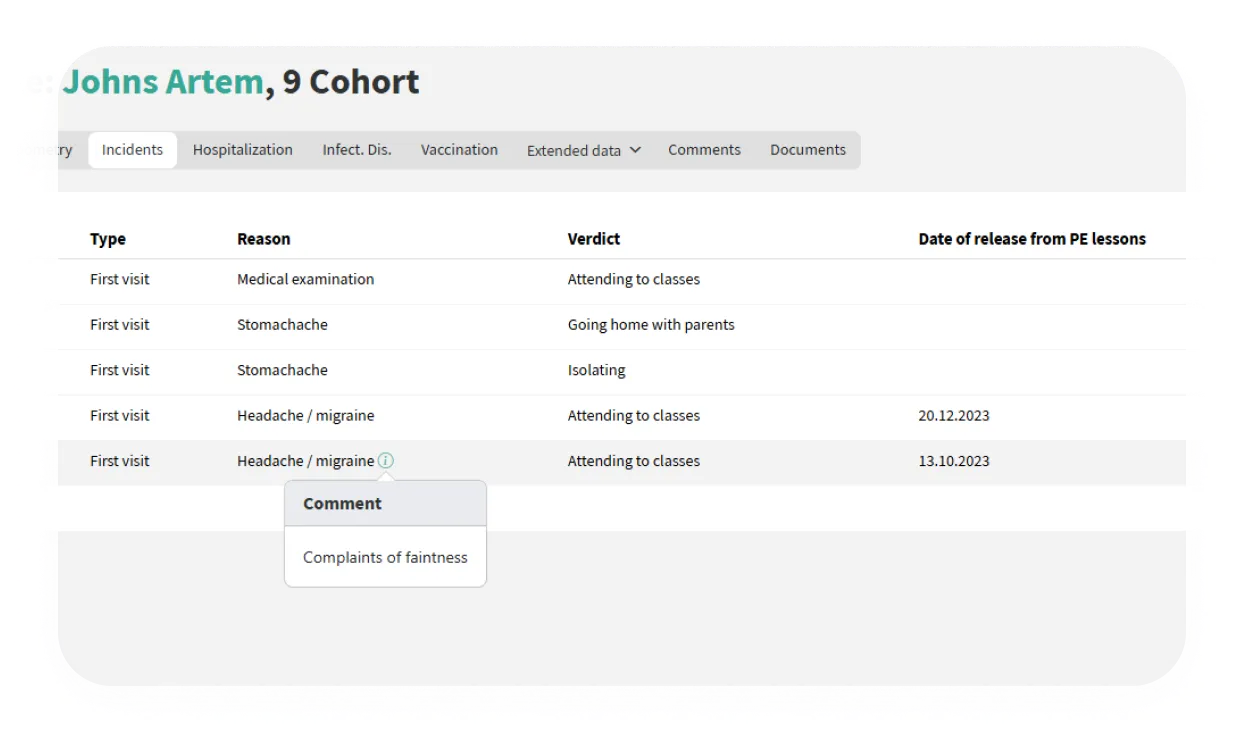Image resolution: width=1242 pixels, height=753 pixels.
Task: Click the 20.12.2023 release date cell
Action: [954, 416]
